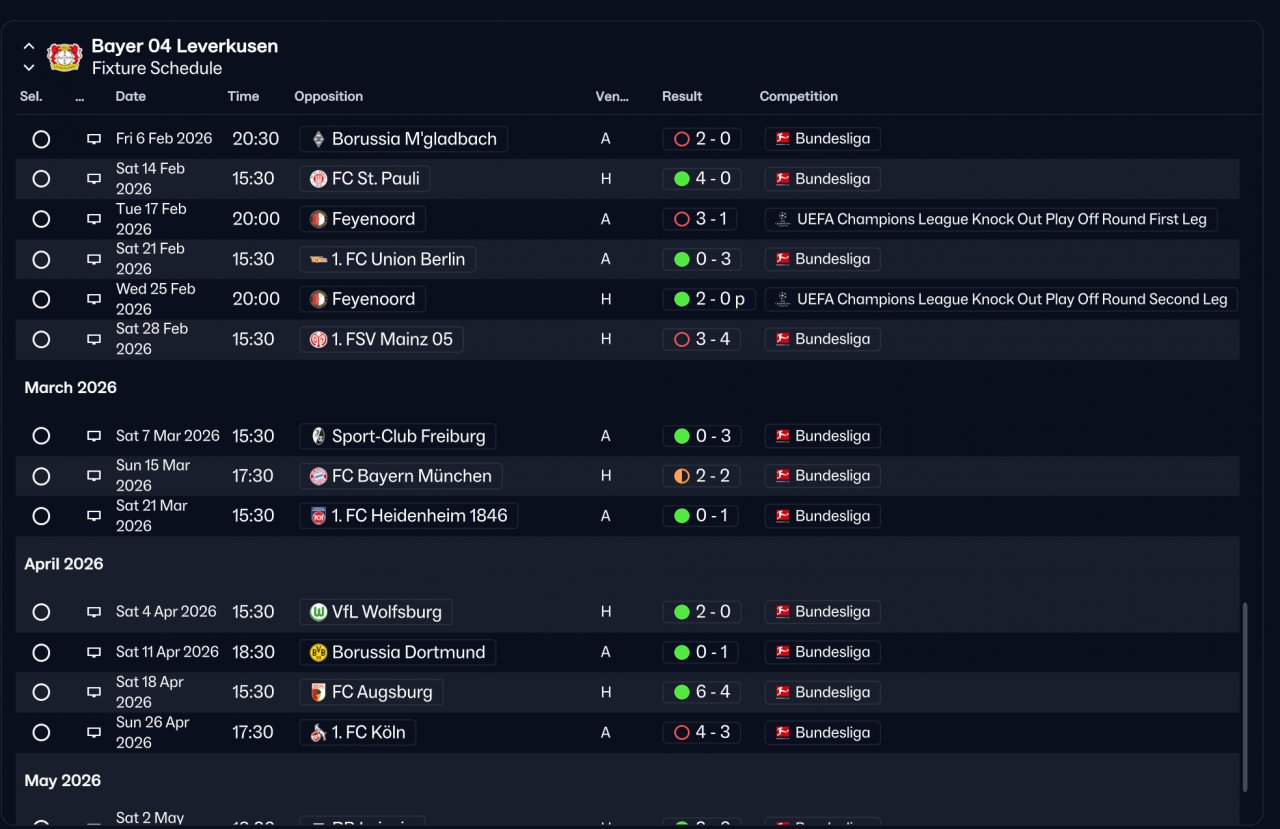The height and width of the screenshot is (829, 1280).
Task: Click the VfL Wolfsburg club badge
Action: pyautogui.click(x=318, y=612)
